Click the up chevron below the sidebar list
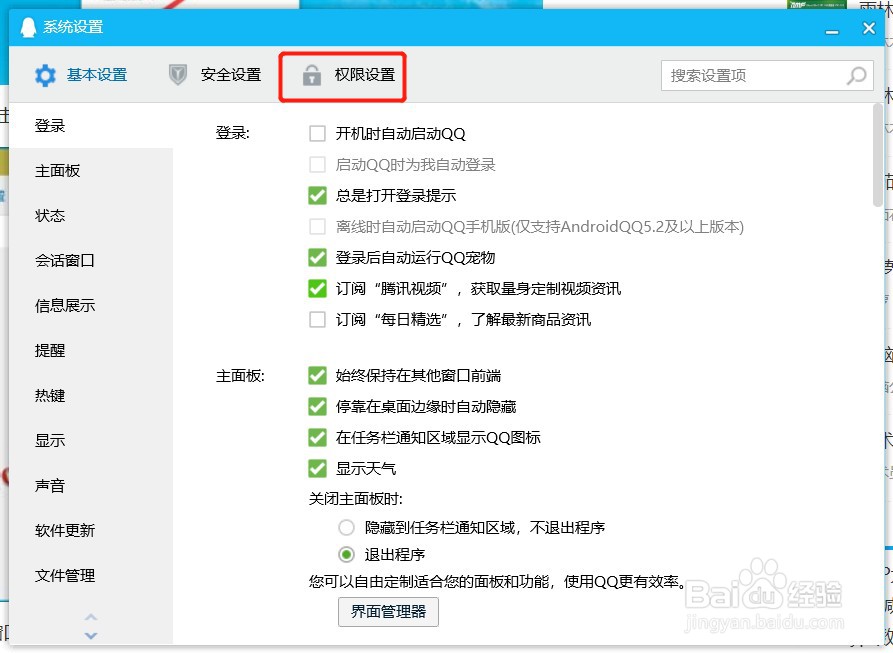 [91, 617]
